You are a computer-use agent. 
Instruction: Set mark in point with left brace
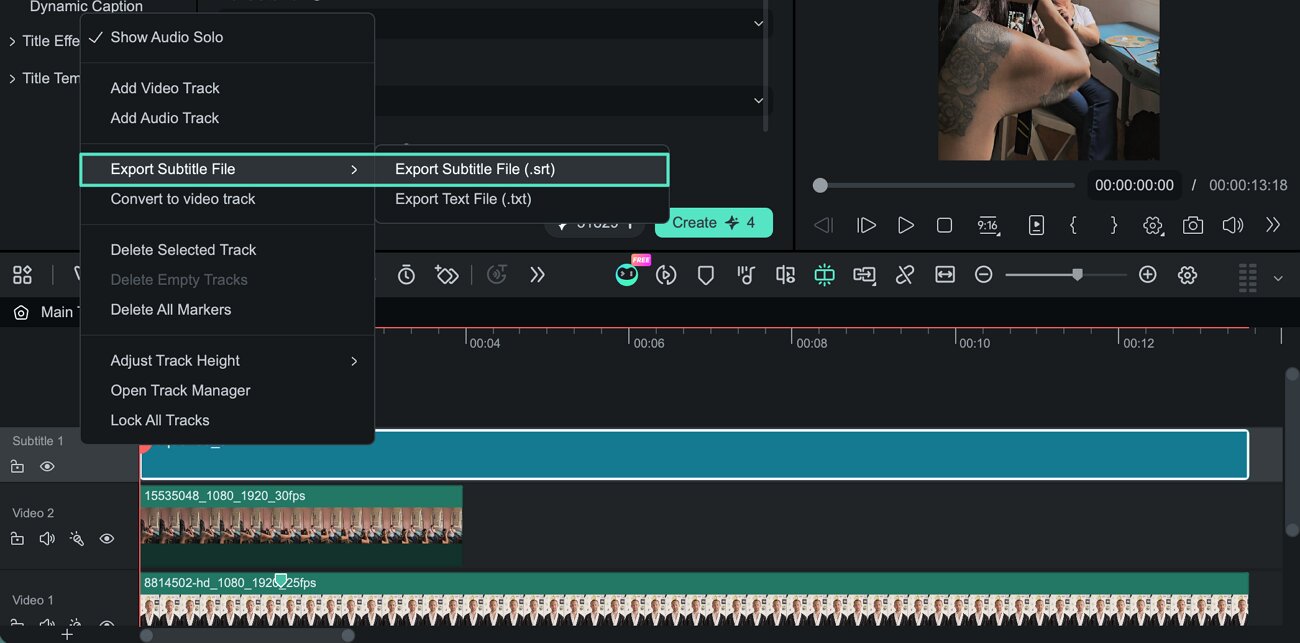(1073, 226)
